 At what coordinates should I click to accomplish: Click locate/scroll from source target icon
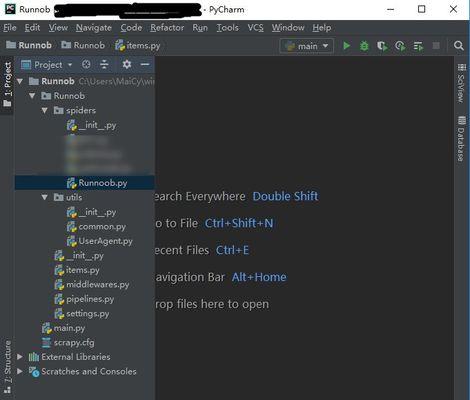click(86, 64)
